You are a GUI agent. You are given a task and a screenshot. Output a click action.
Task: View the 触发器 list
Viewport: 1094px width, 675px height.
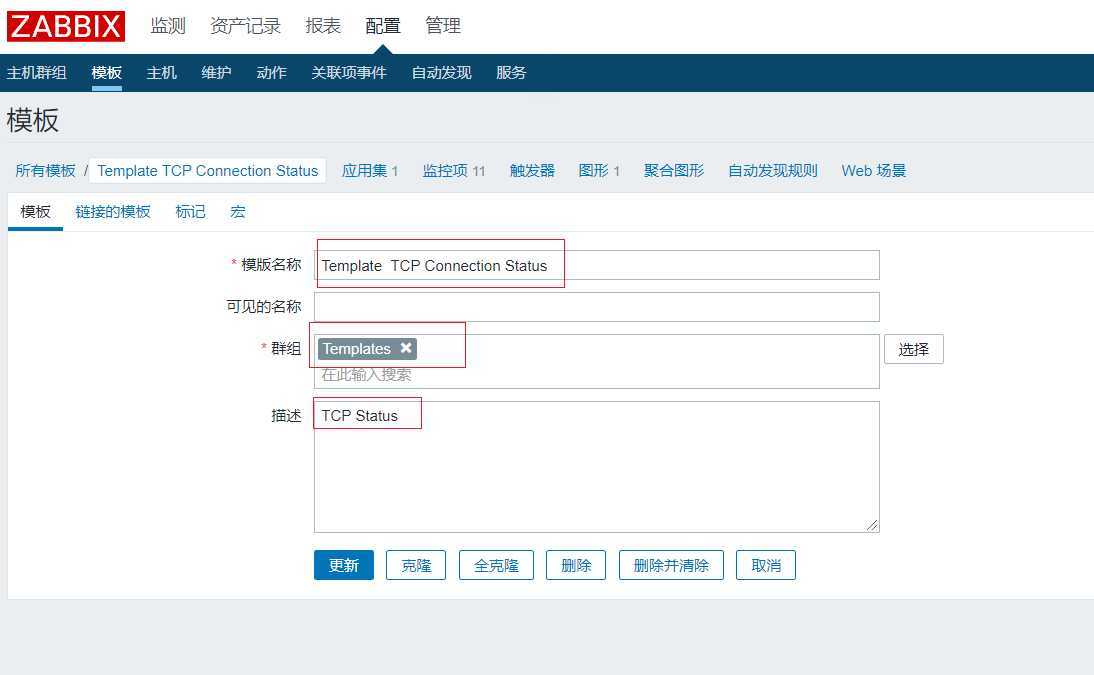click(532, 170)
